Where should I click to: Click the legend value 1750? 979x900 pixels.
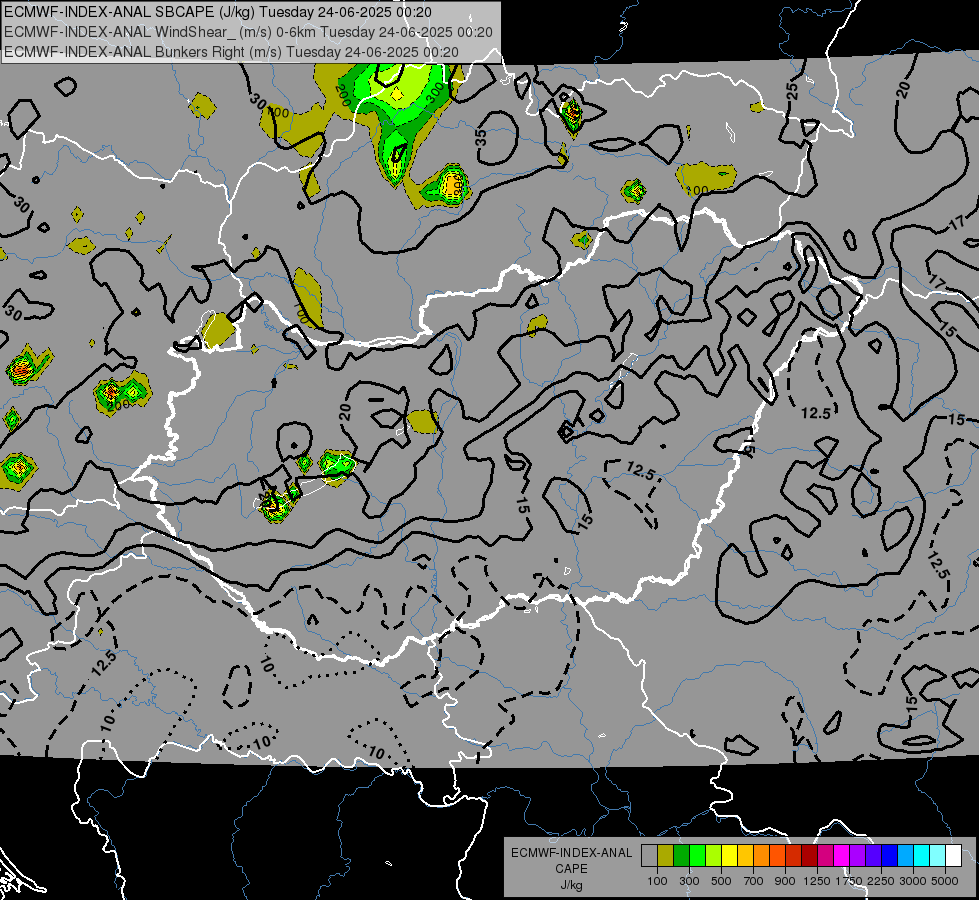[849, 881]
